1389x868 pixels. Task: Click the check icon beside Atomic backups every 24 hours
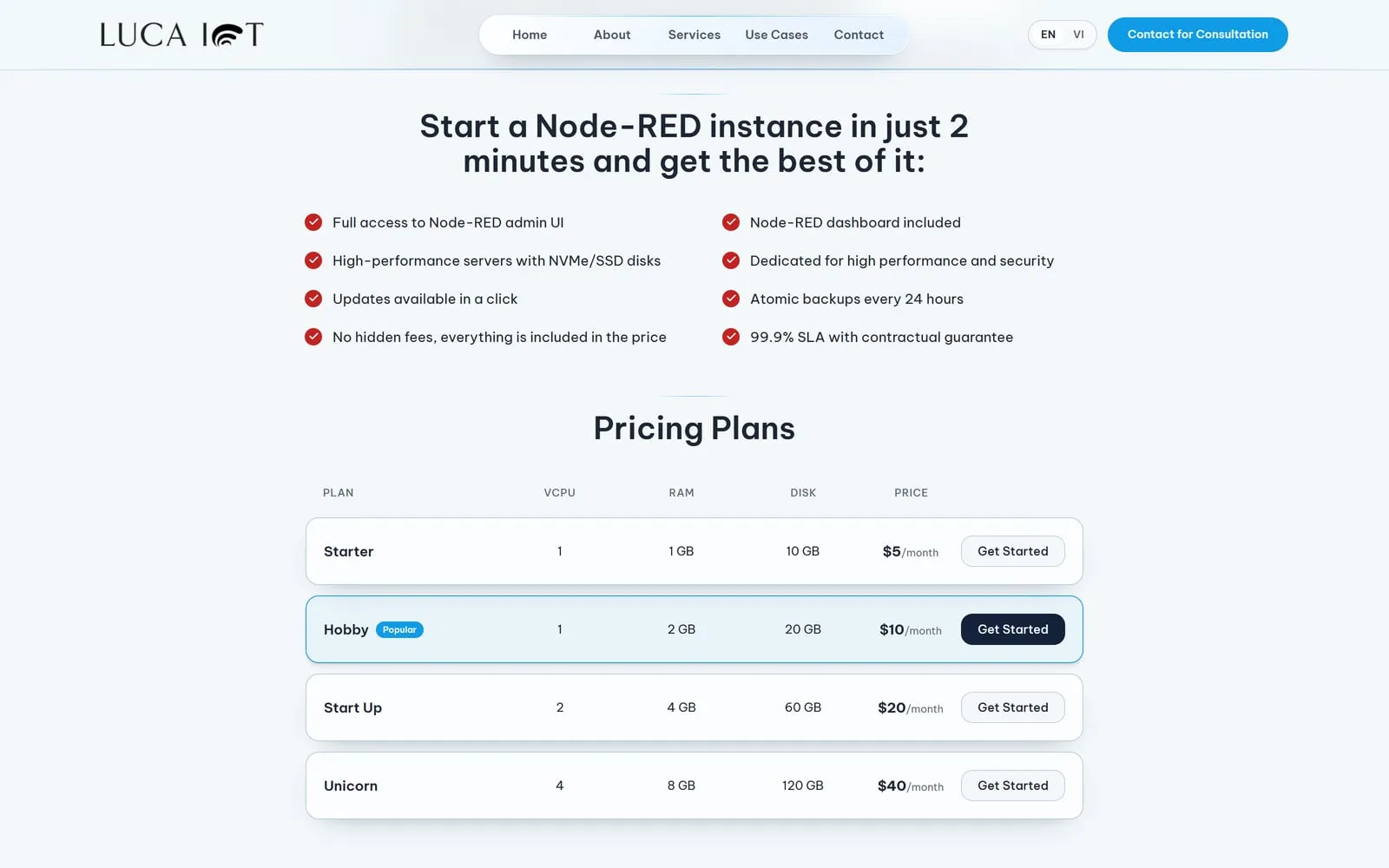731,299
